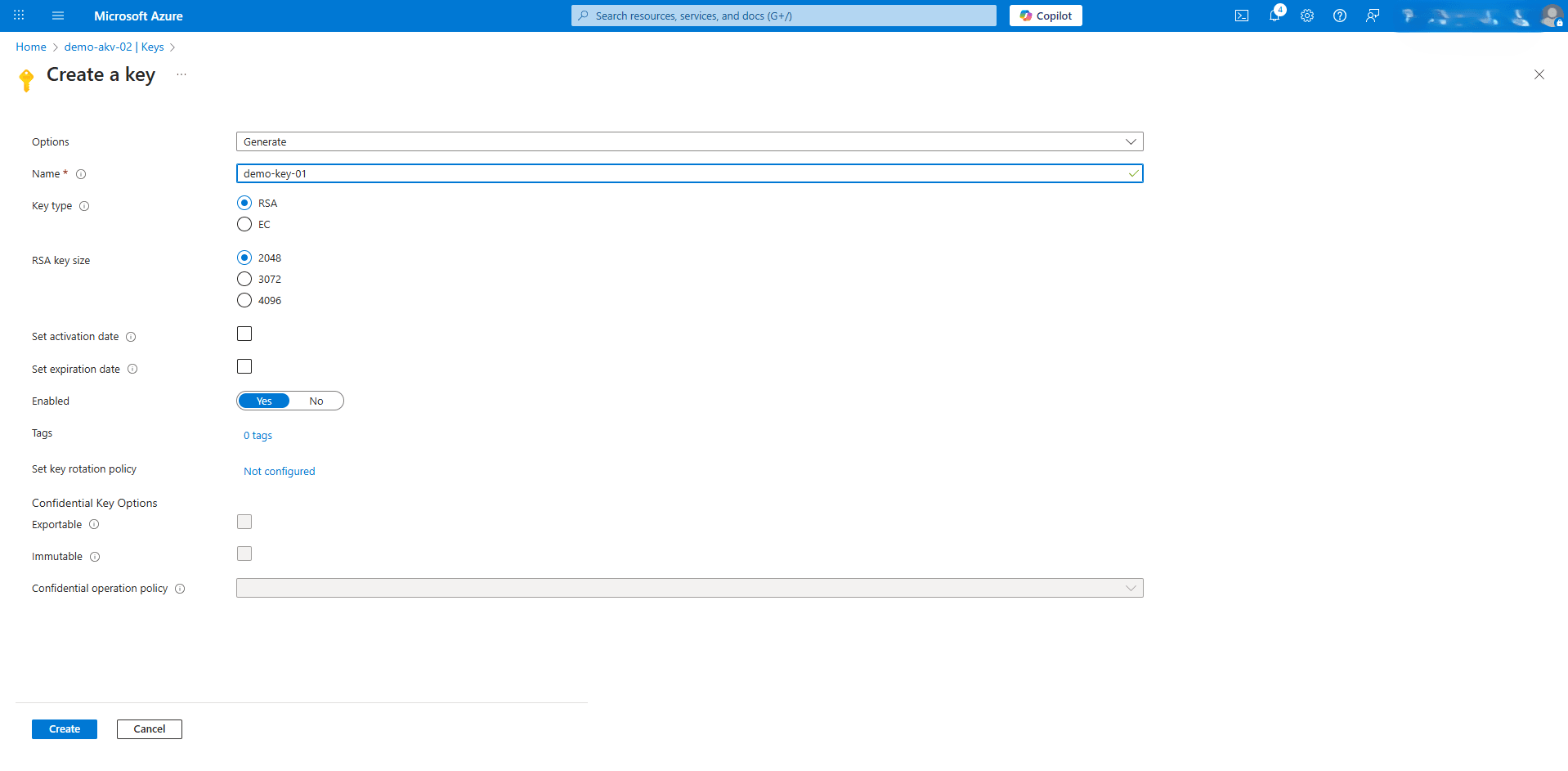This screenshot has width=1568, height=771.
Task: Open the Options dropdown showing Generate
Action: click(1132, 141)
